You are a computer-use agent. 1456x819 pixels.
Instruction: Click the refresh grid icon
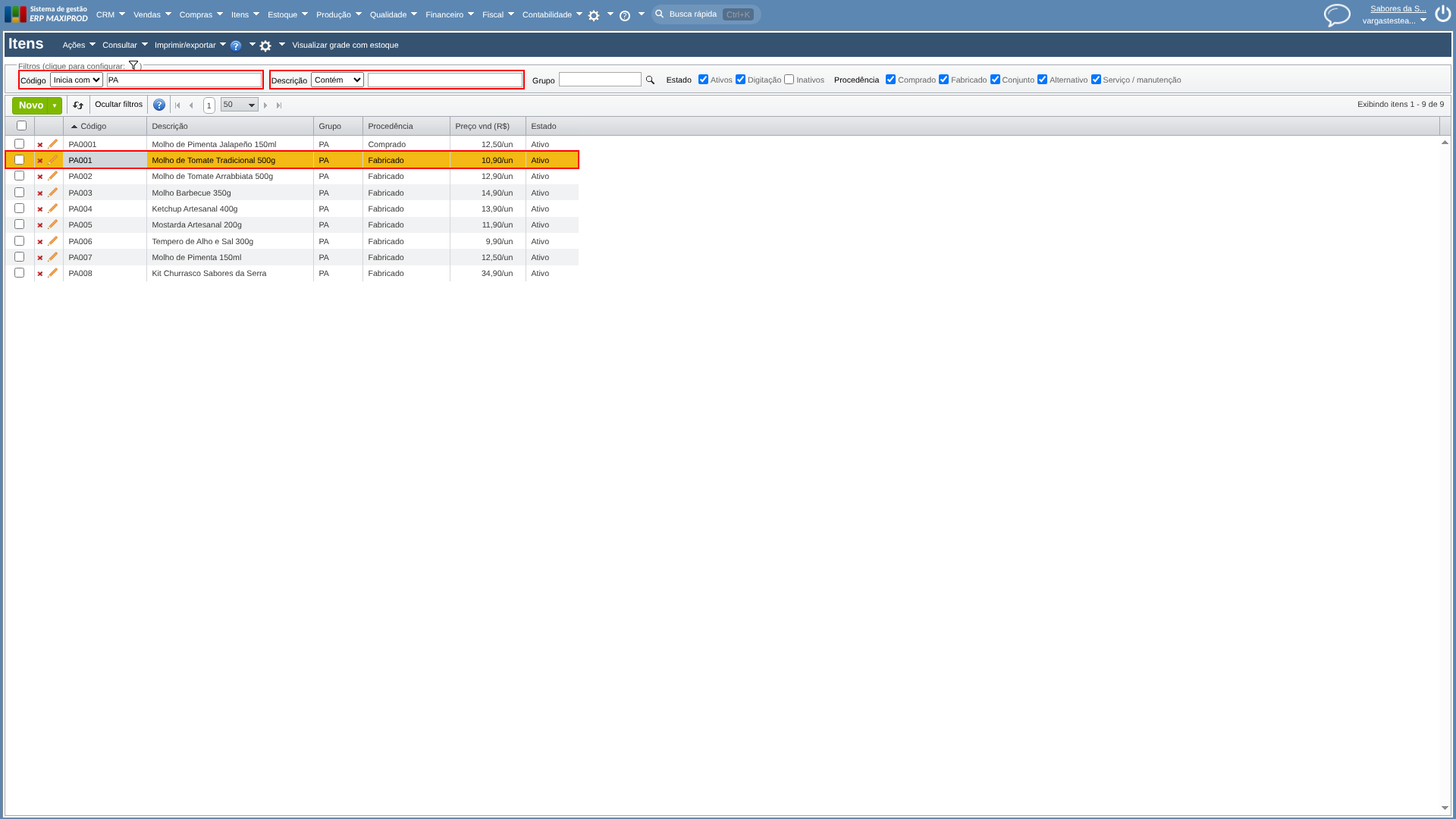[x=78, y=105]
